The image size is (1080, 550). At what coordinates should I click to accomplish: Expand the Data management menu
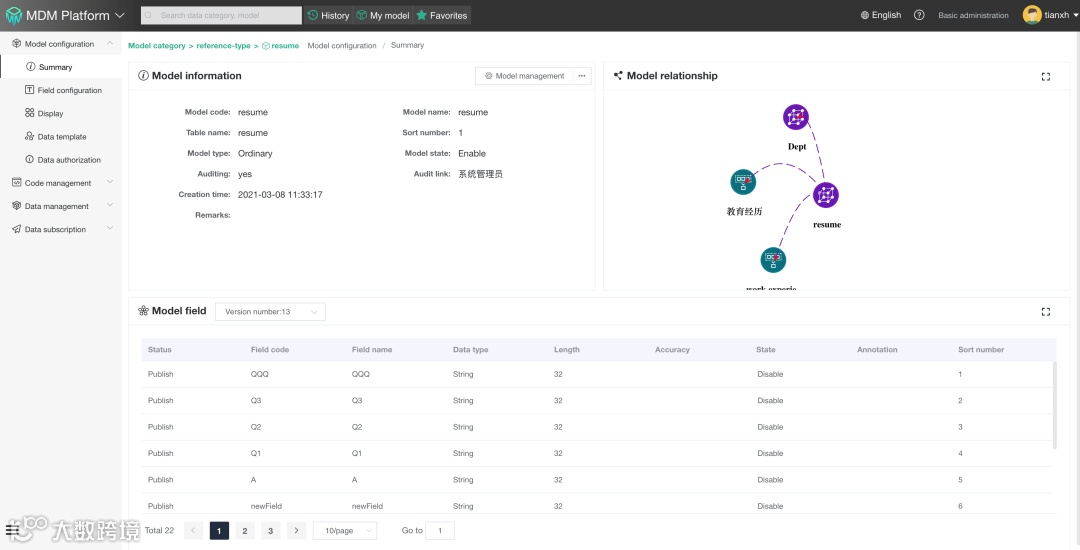coord(61,206)
